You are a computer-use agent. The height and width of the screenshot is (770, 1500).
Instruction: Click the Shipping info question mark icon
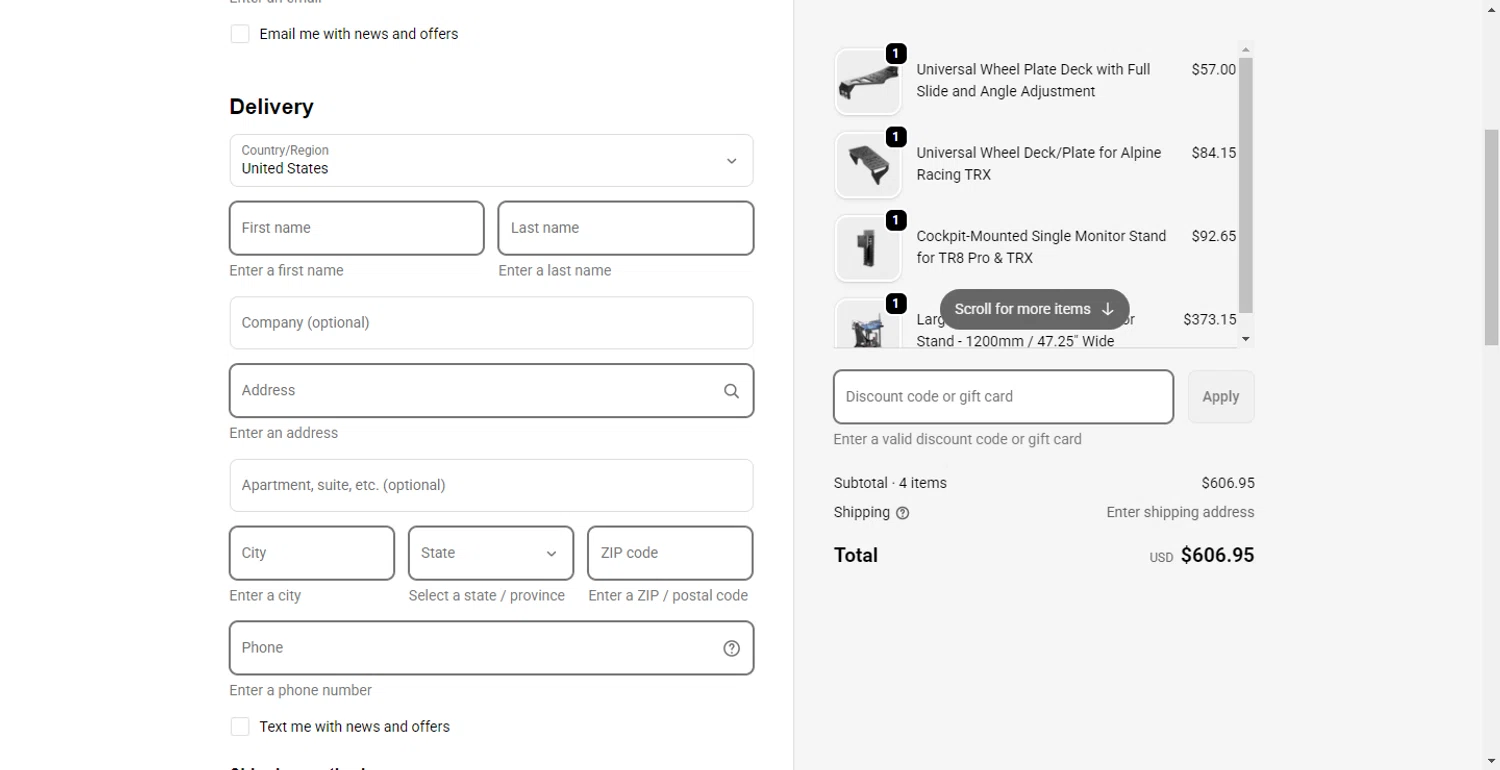903,513
